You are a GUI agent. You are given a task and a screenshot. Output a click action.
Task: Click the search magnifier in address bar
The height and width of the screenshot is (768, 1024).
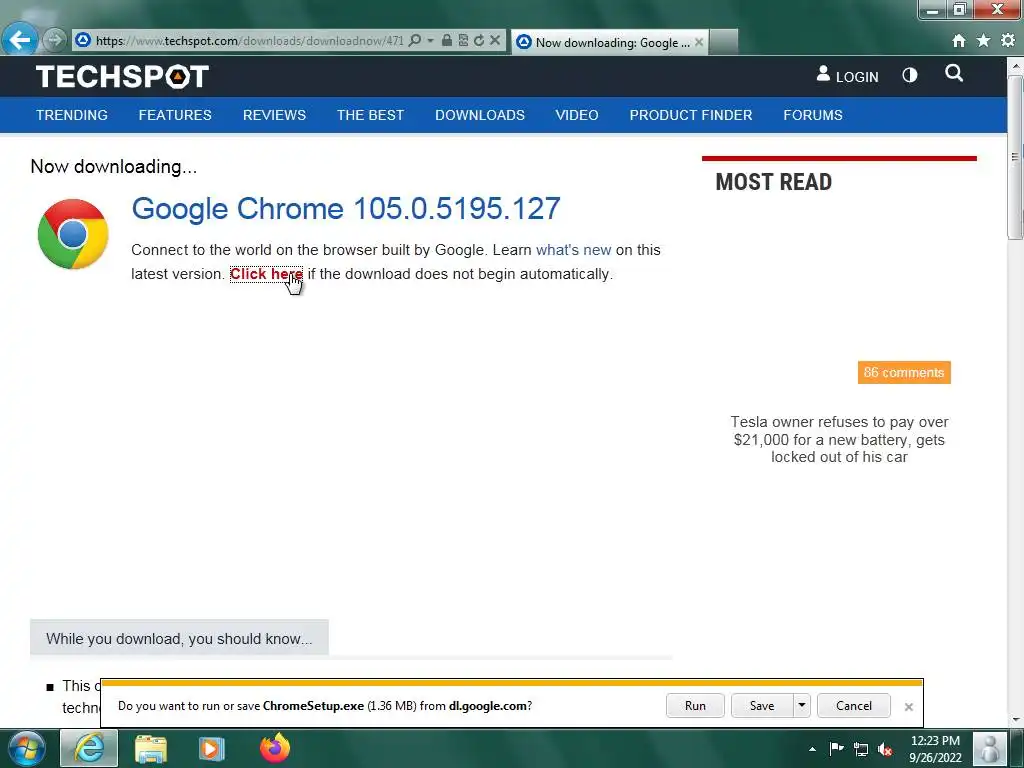click(415, 40)
